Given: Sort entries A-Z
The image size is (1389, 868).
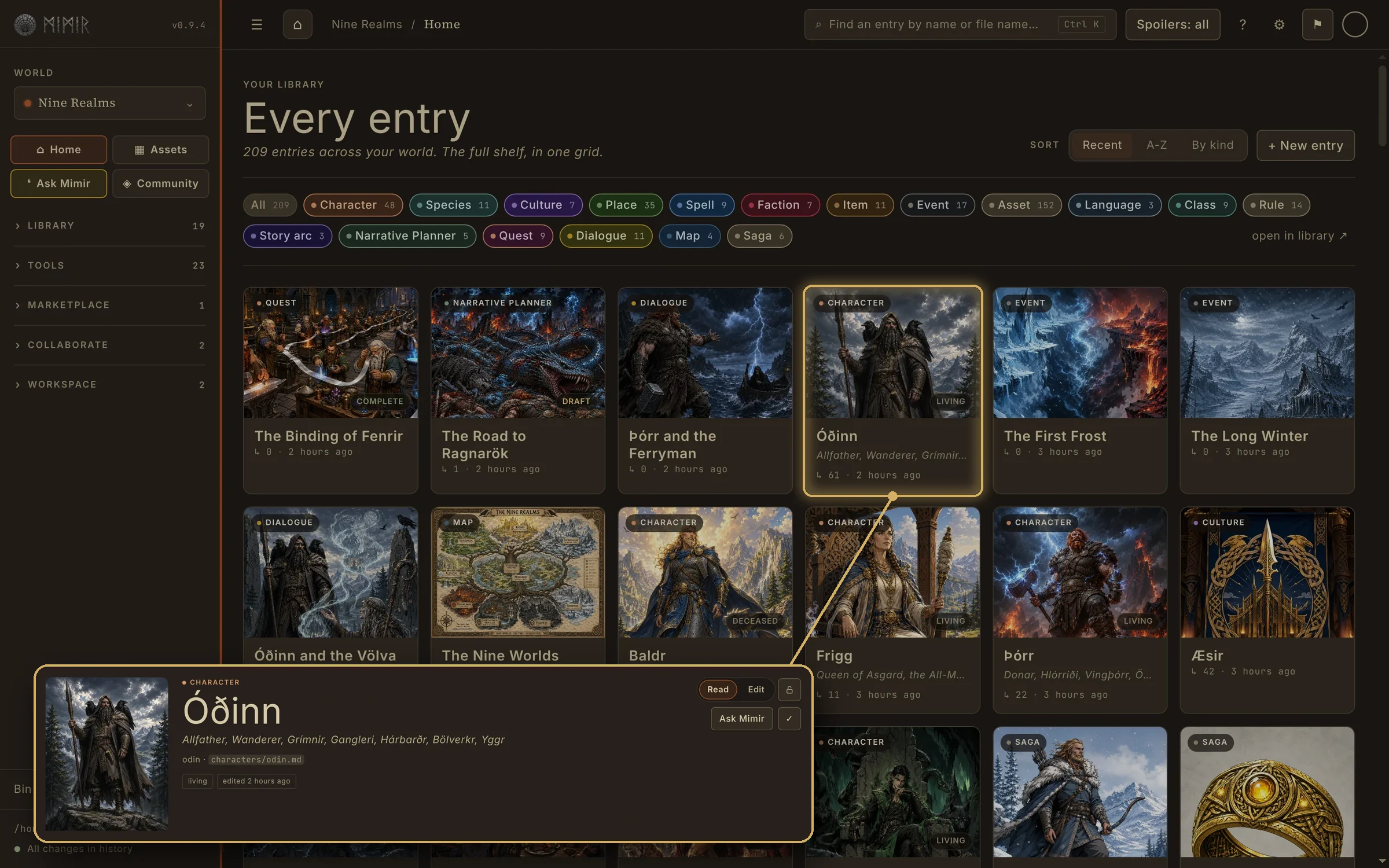Looking at the screenshot, I should 1156,145.
